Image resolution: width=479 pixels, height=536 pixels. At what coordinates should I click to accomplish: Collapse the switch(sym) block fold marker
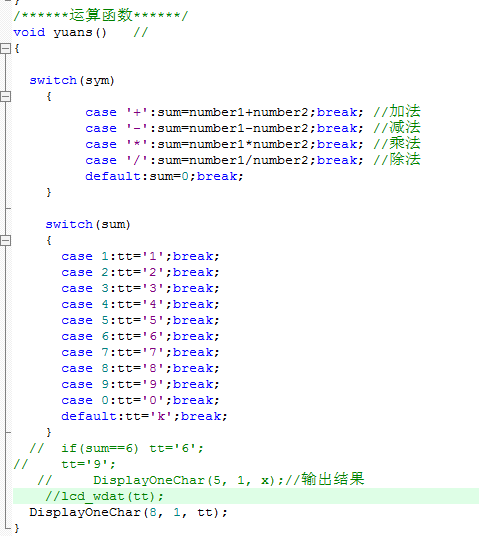5,97
